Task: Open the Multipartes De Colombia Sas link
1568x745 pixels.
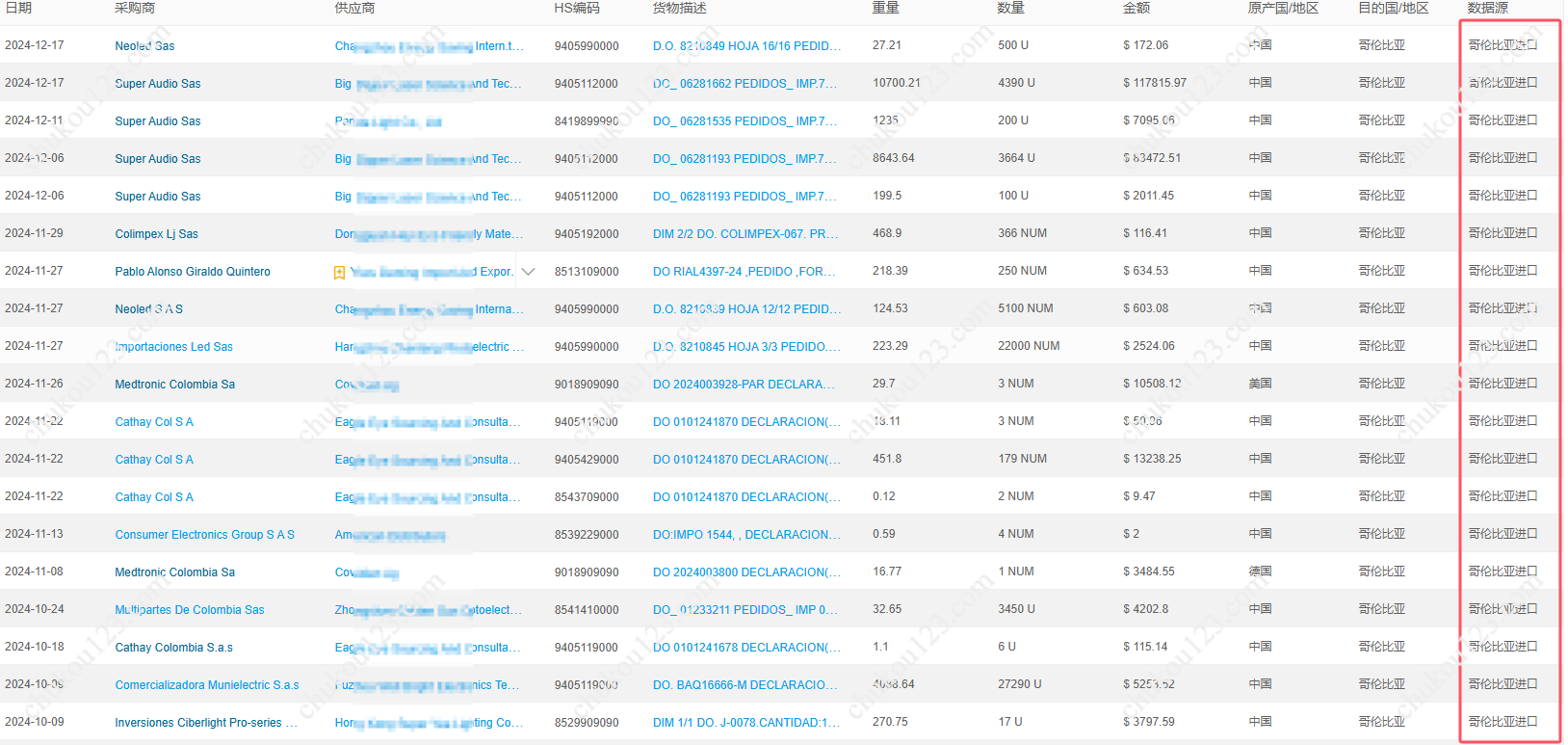Action: pyautogui.click(x=189, y=610)
